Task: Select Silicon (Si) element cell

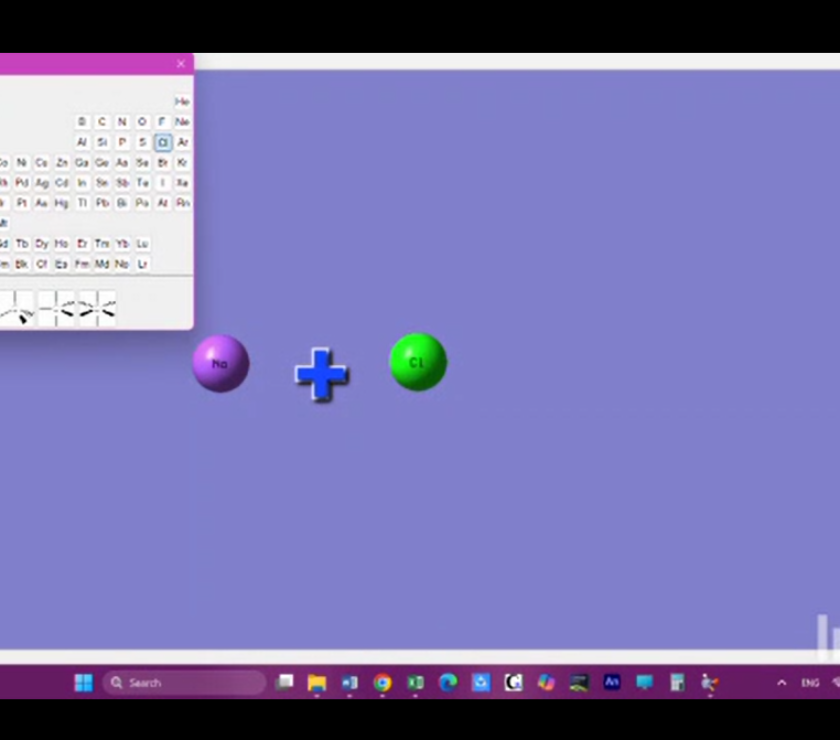Action: coord(102,142)
